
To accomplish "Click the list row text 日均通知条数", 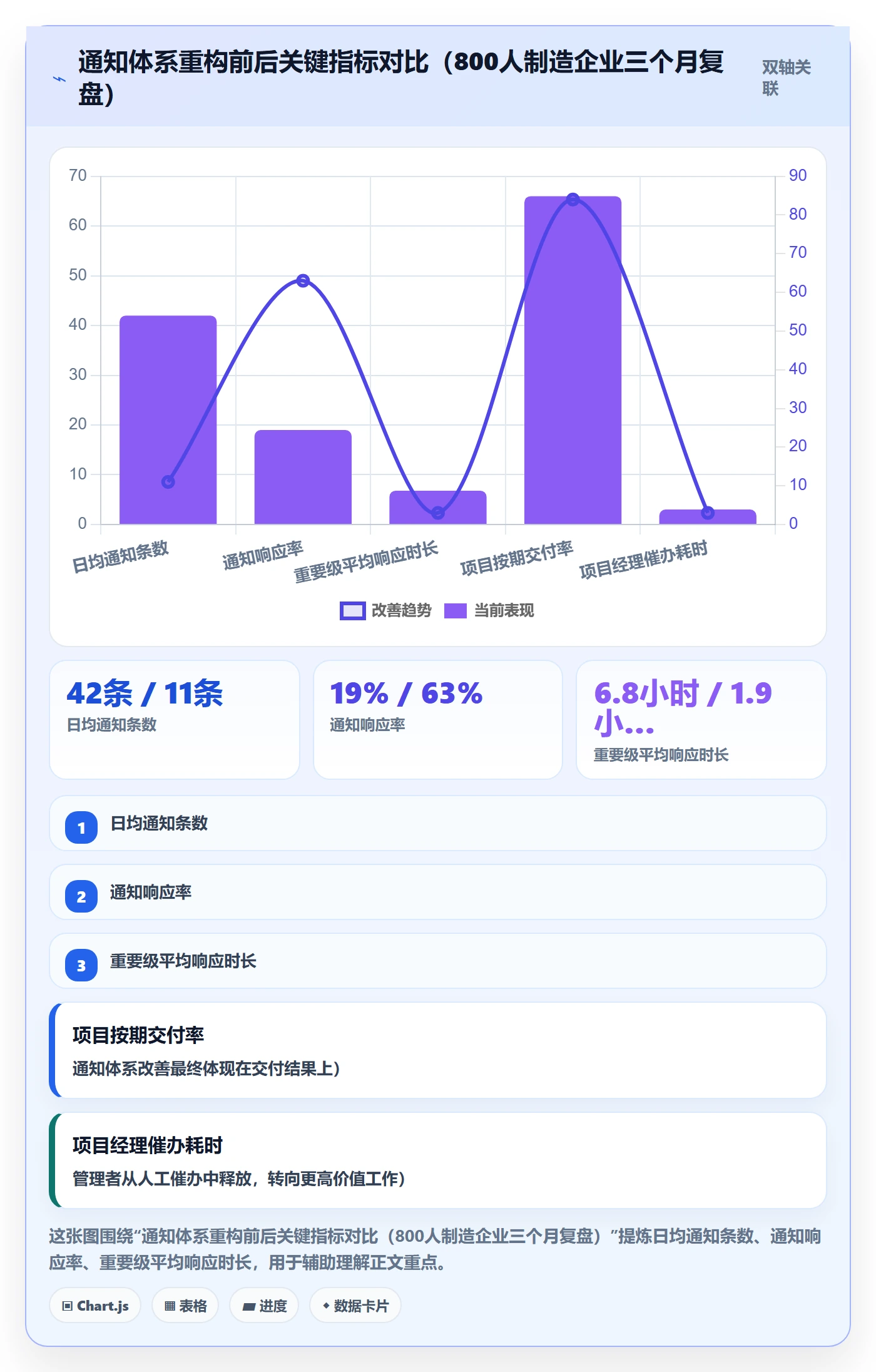I will pyautogui.click(x=159, y=823).
